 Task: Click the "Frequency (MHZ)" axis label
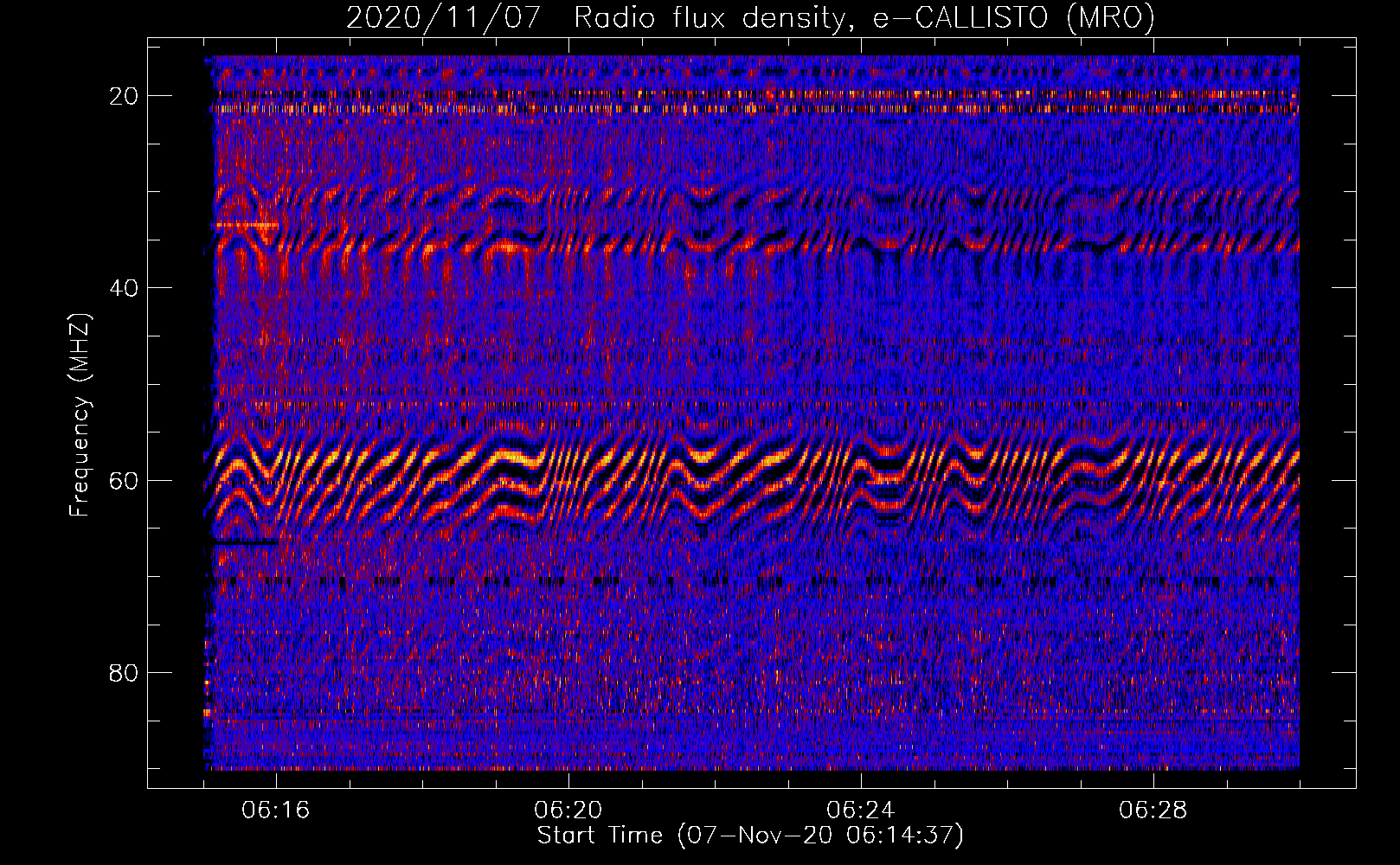tap(80, 416)
